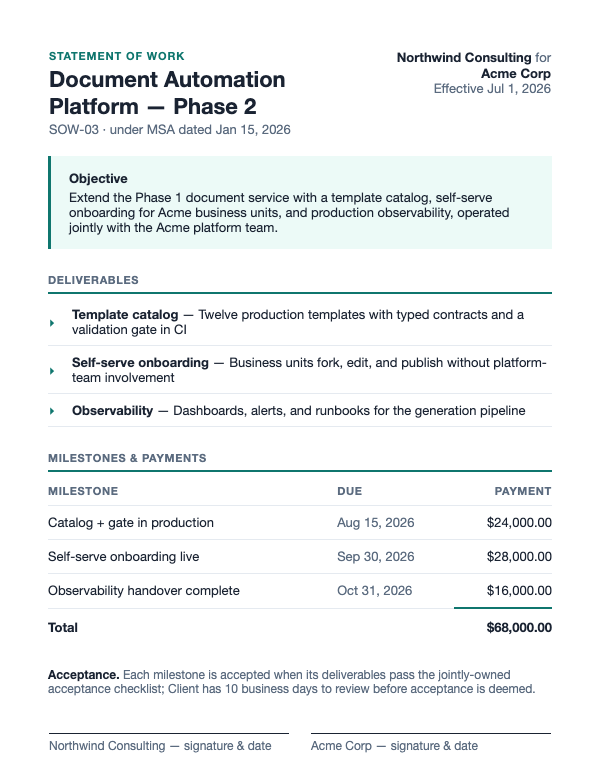Click the Acme Corp signature line
Image resolution: width=600 pixels, height=776 pixels.
(x=431, y=733)
